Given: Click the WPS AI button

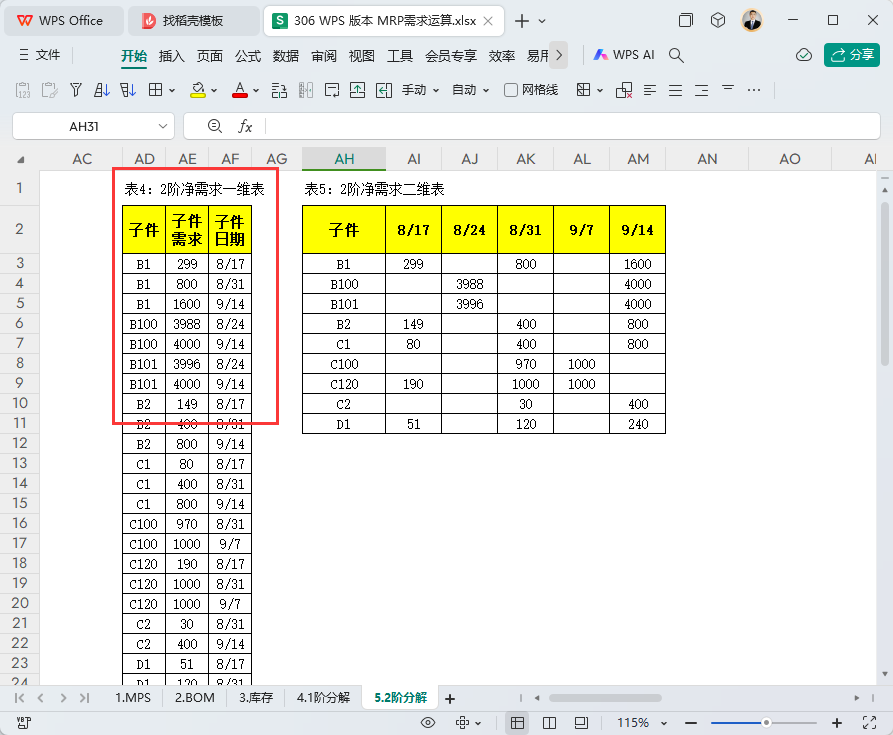Looking at the screenshot, I should click(x=624, y=55).
